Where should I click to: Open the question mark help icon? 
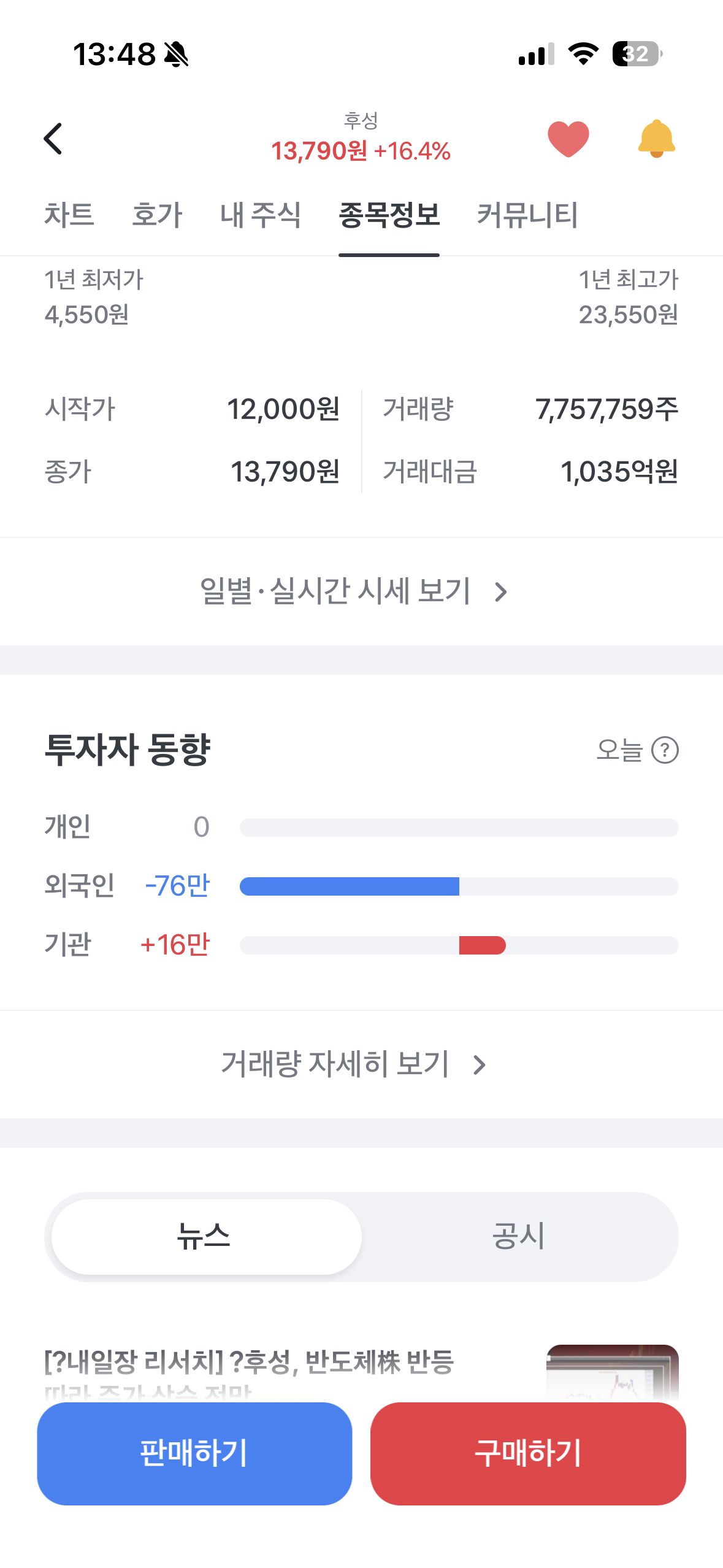tap(665, 750)
